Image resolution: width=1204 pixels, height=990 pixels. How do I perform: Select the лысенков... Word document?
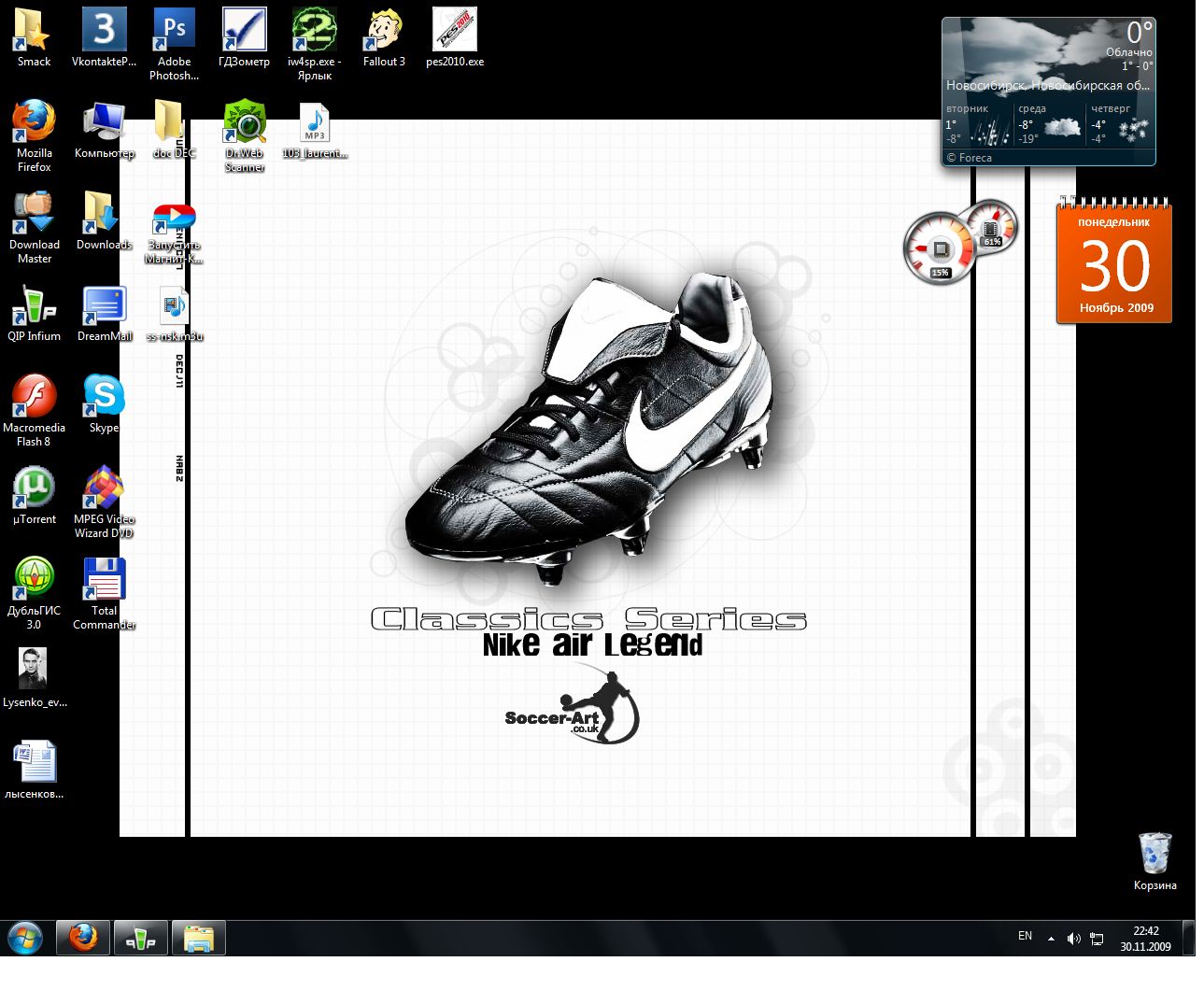pyautogui.click(x=34, y=770)
